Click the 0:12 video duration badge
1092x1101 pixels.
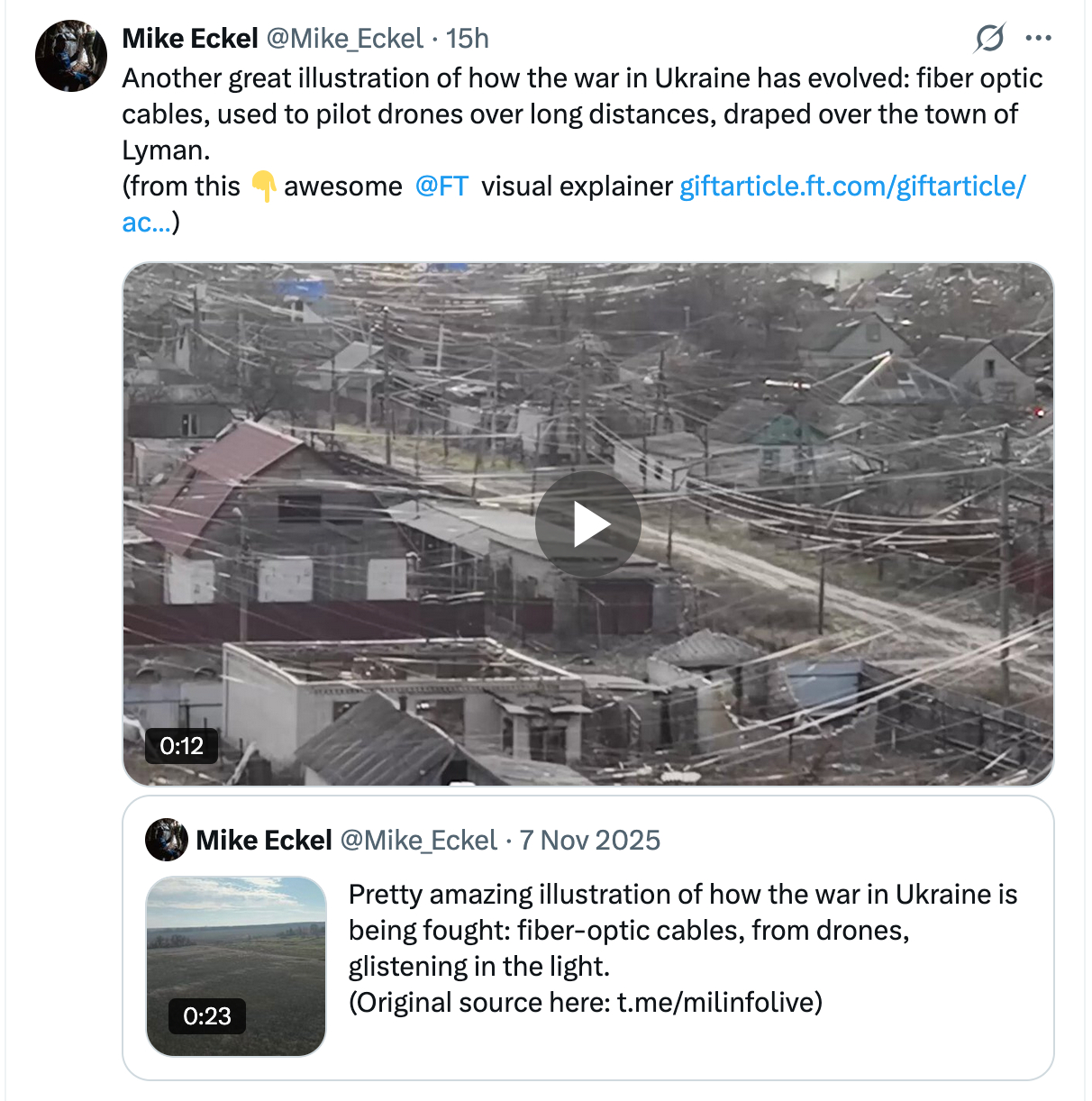(181, 746)
